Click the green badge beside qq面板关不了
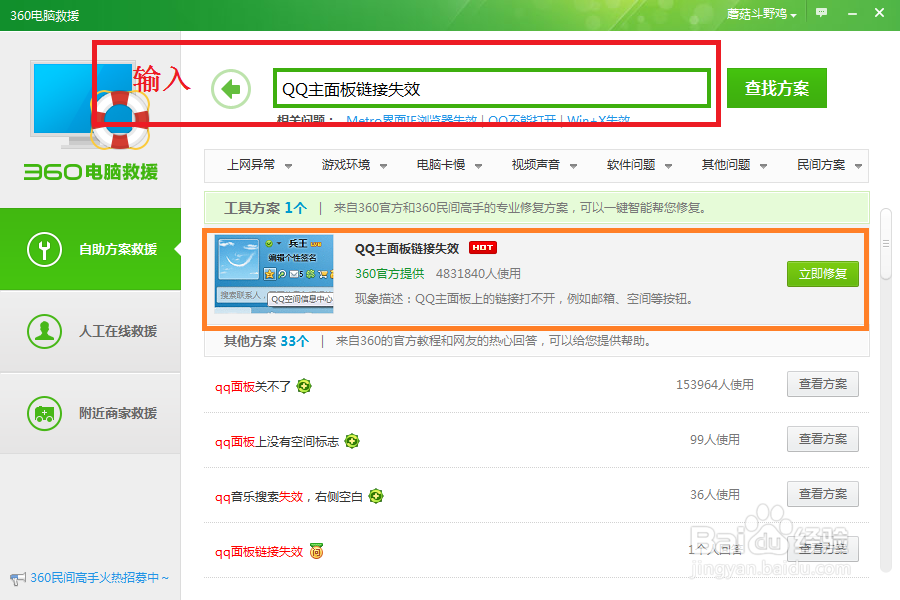 304,386
